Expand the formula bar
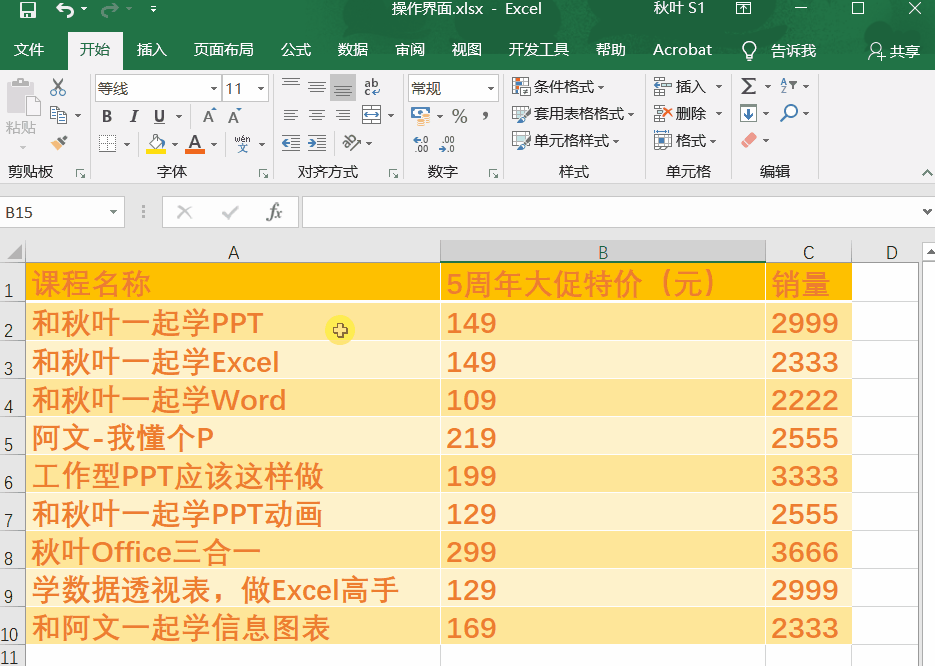The image size is (935, 666). click(x=927, y=212)
